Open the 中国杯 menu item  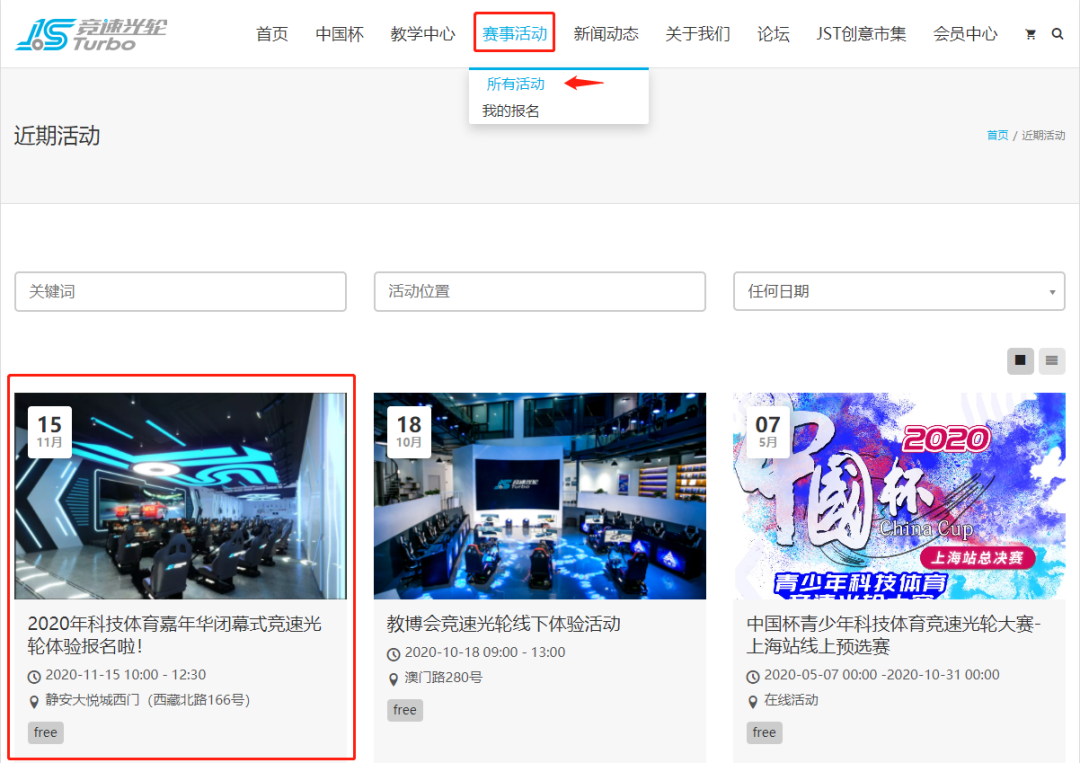tap(340, 34)
